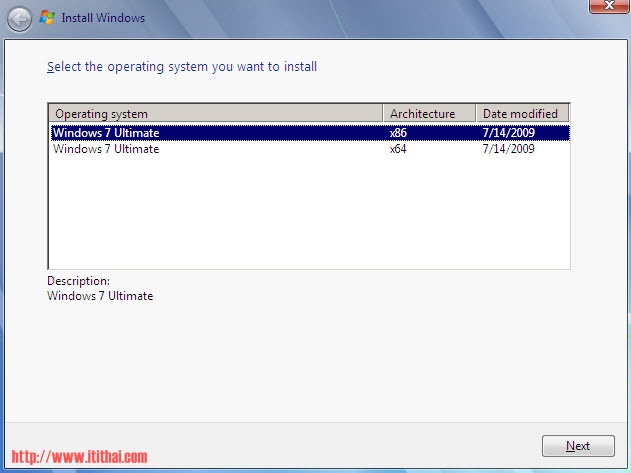Click the back arrow button

[x=19, y=19]
